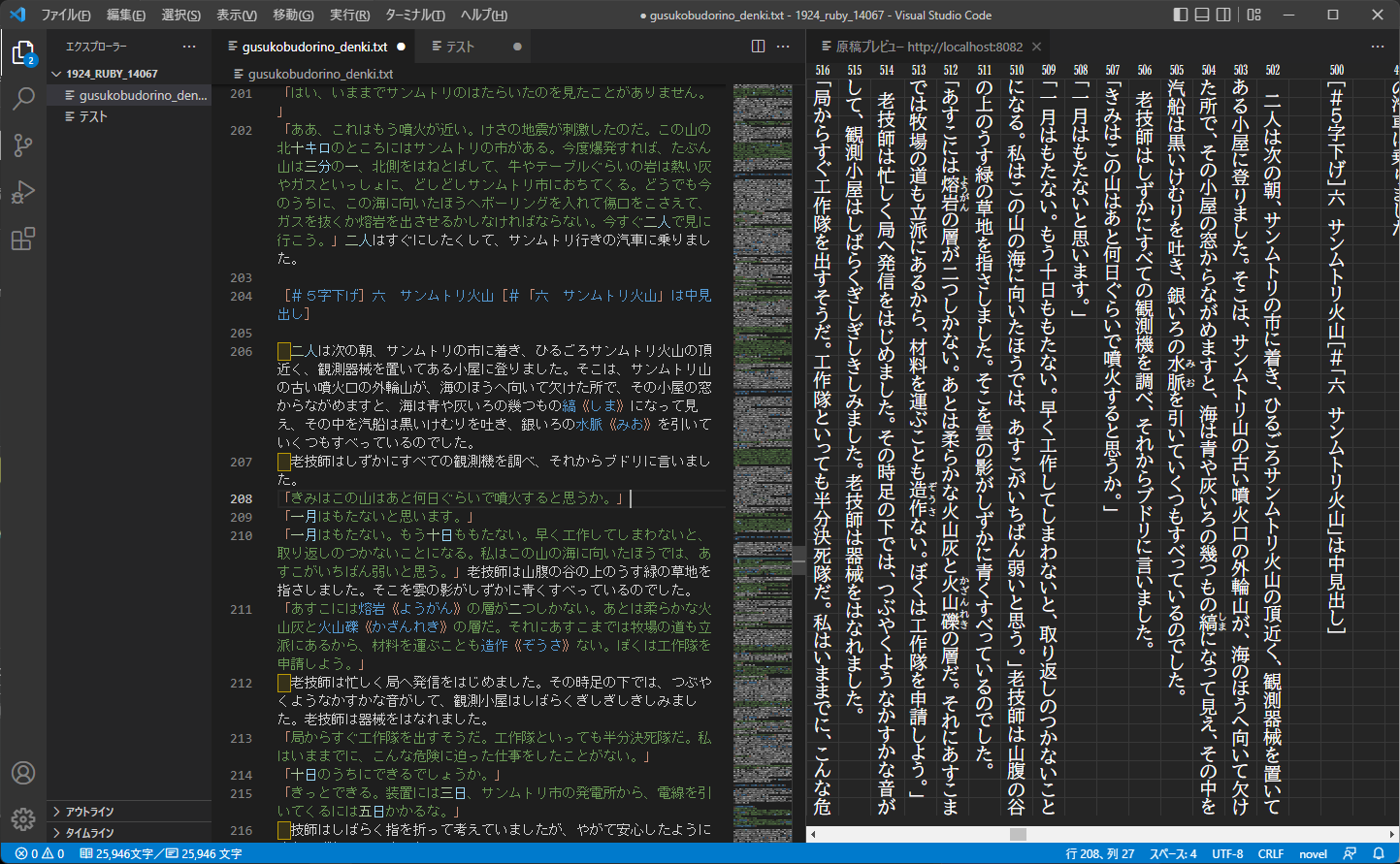
Task: Click line number 508 in the preview panel
Action: click(x=1081, y=70)
